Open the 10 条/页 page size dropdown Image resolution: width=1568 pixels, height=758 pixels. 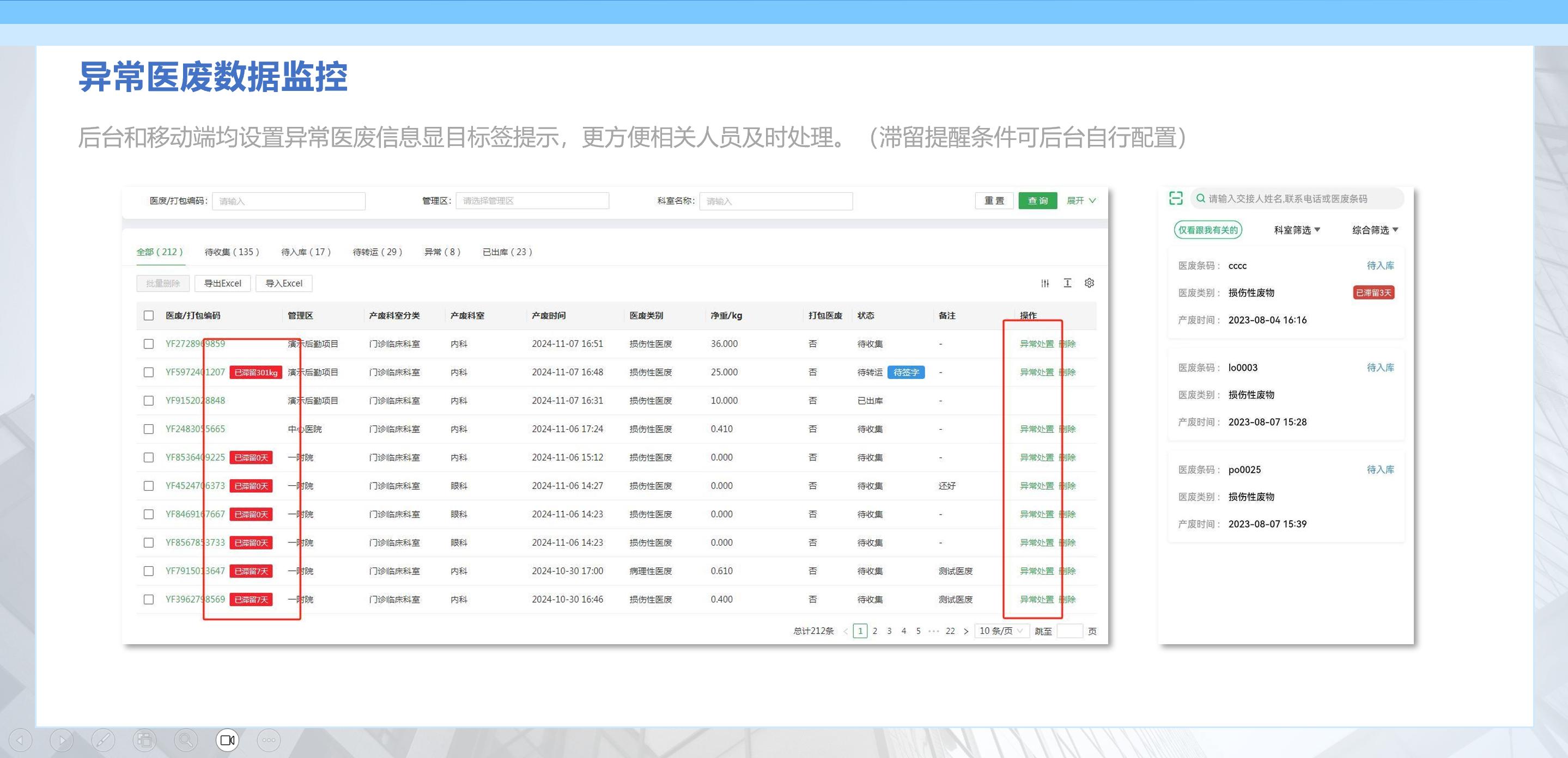pos(1001,631)
